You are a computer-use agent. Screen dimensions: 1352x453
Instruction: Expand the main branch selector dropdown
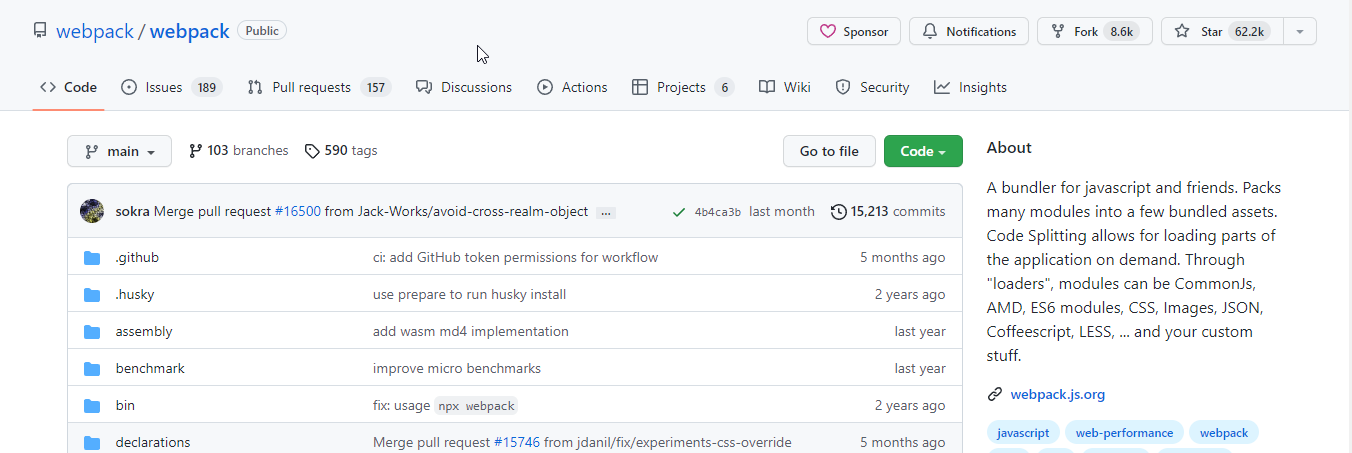[x=120, y=151]
